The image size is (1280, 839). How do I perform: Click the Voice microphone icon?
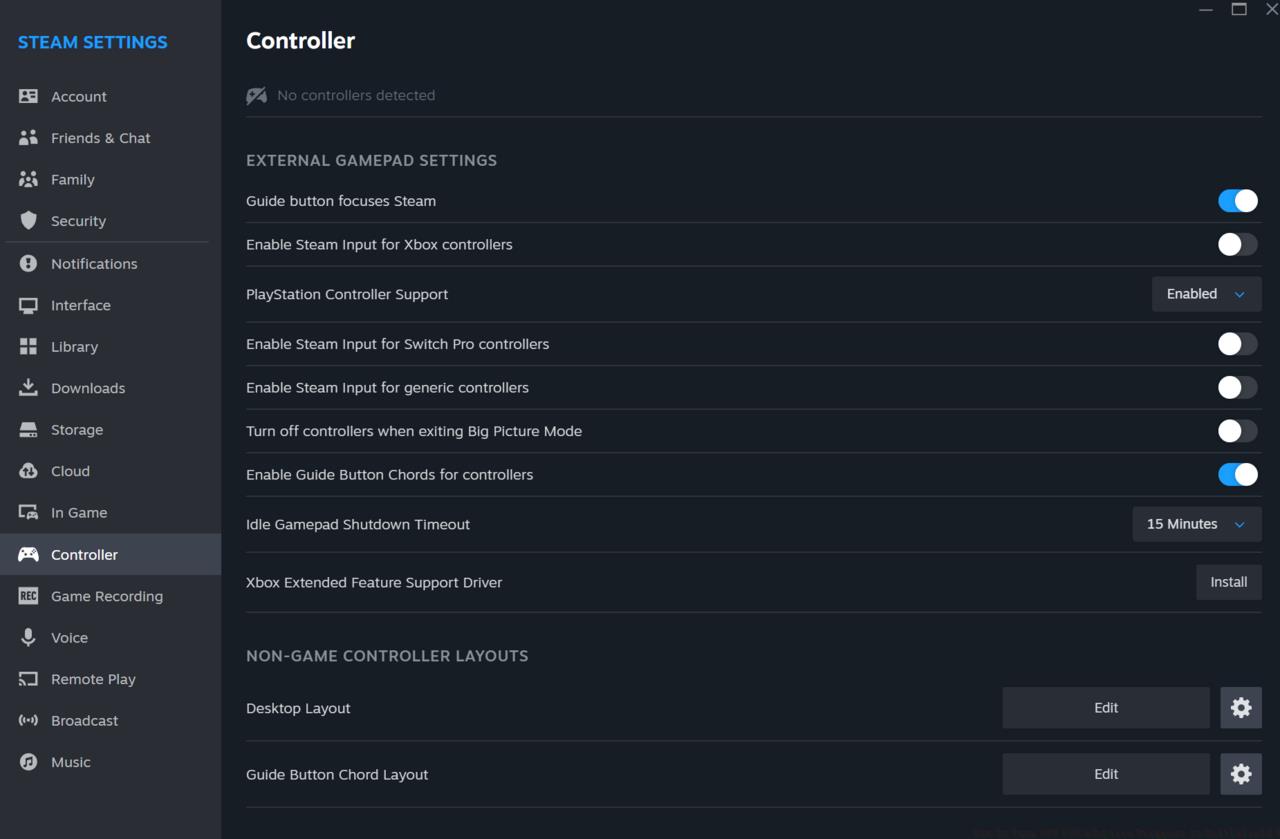pyautogui.click(x=28, y=638)
